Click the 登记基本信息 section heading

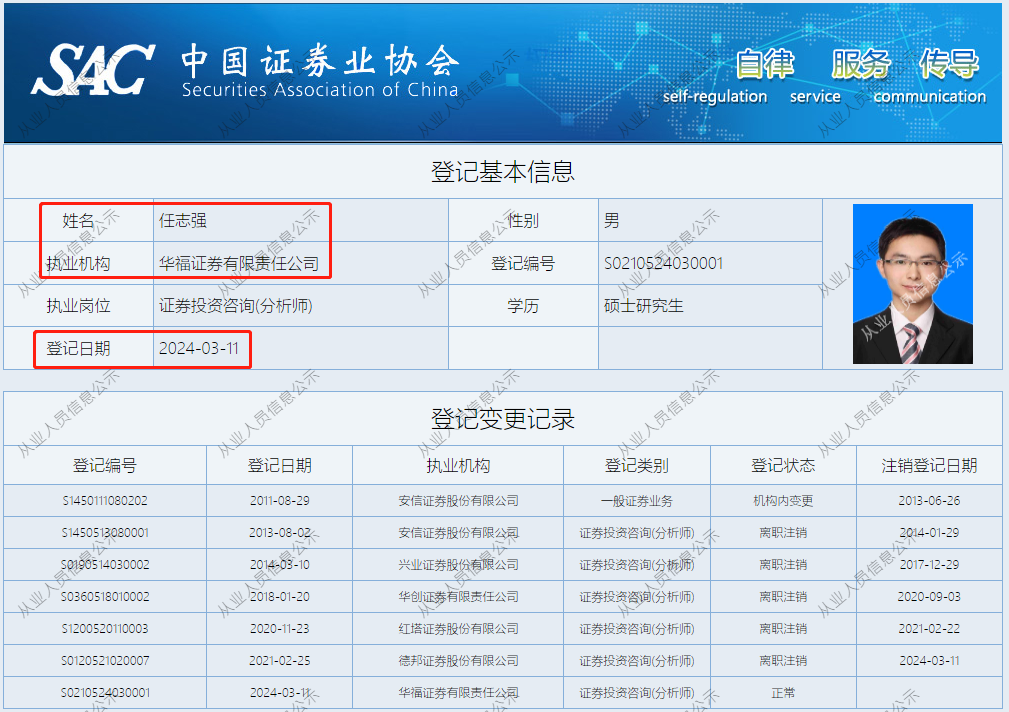[503, 172]
